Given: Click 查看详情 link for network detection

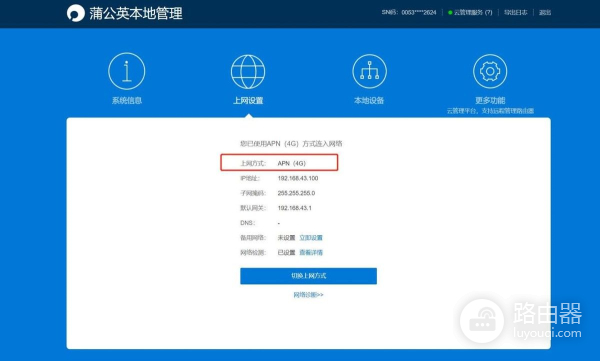Looking at the screenshot, I should pos(311,253).
